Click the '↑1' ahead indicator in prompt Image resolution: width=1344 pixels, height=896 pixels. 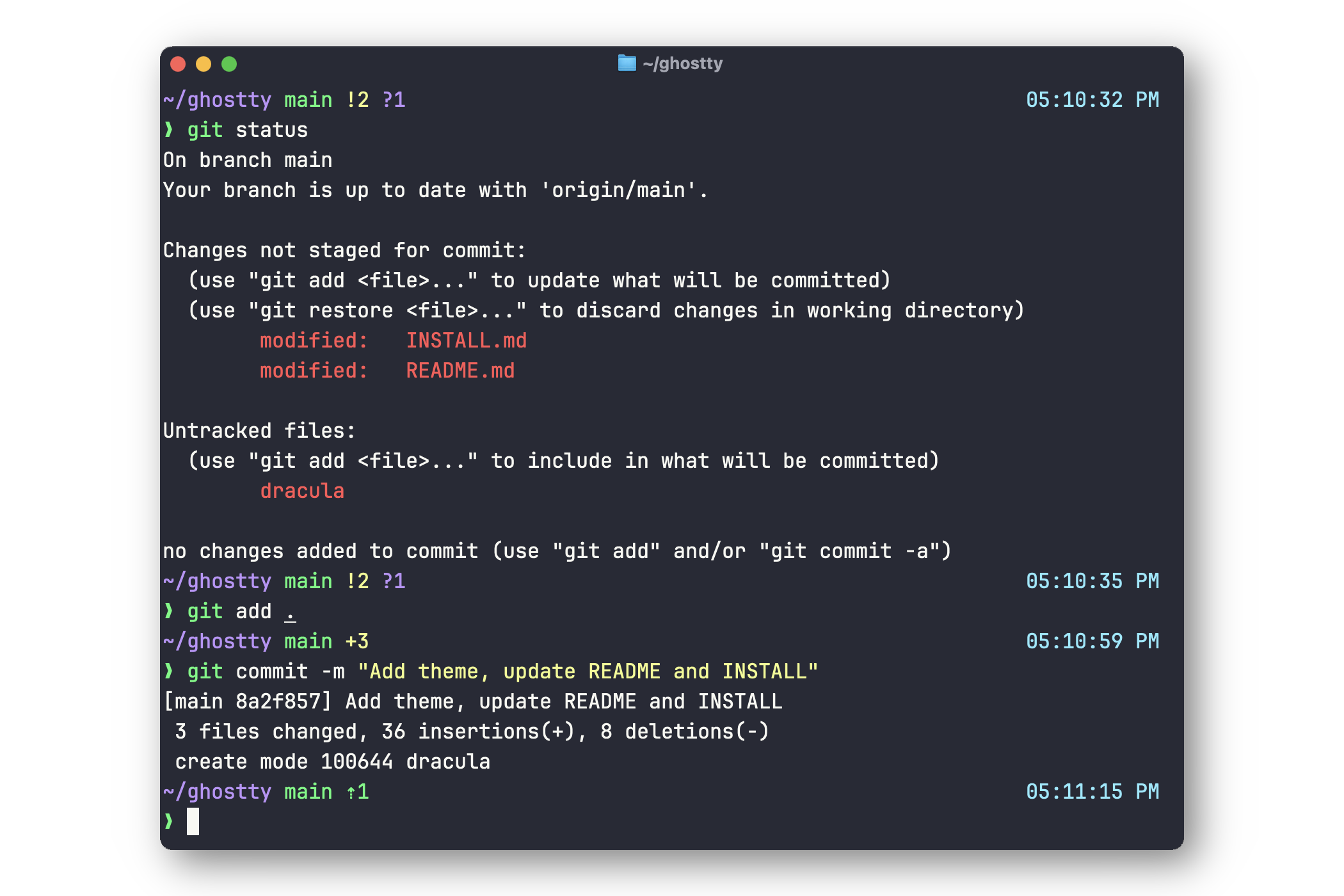[x=357, y=792]
